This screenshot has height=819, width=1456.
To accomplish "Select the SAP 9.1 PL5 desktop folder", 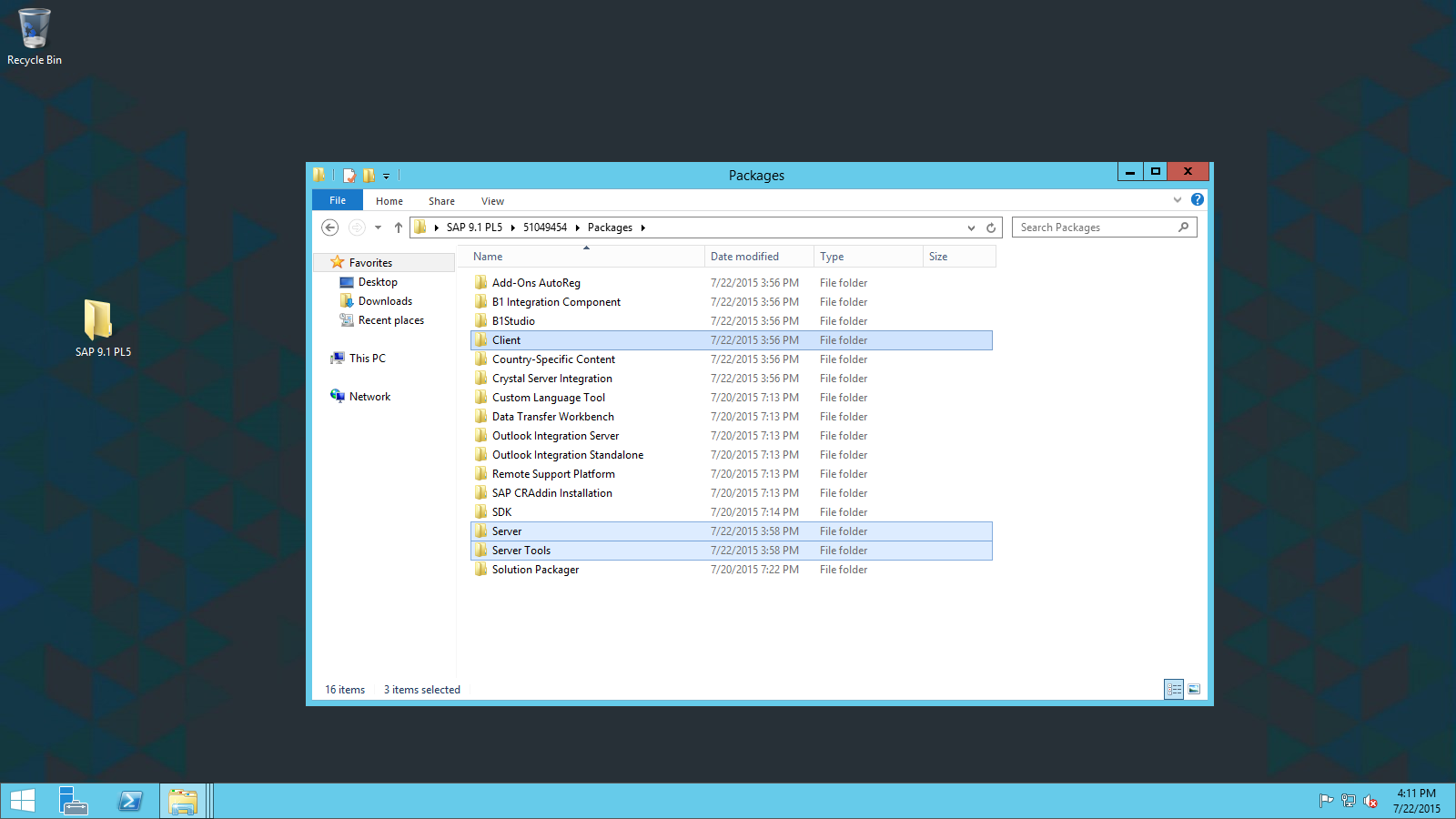I will point(102,328).
